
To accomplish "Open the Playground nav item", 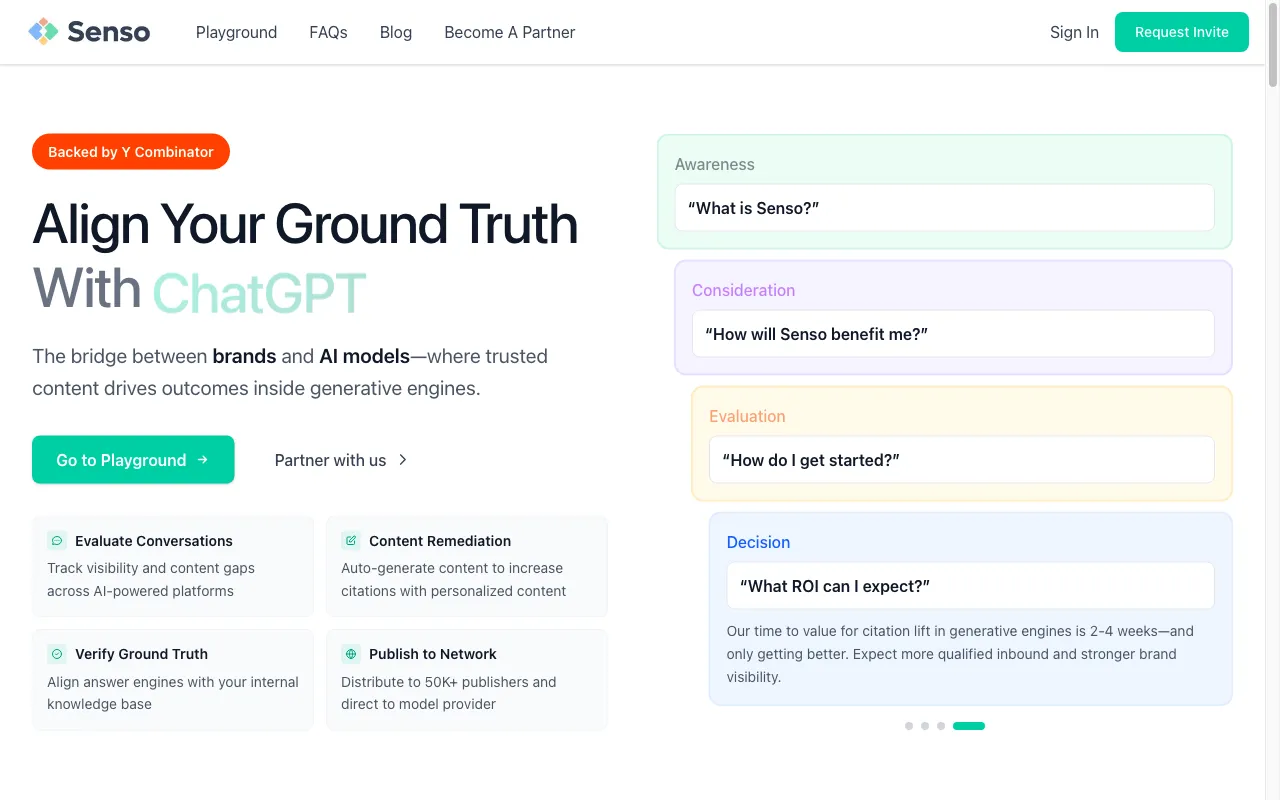I will [x=236, y=32].
